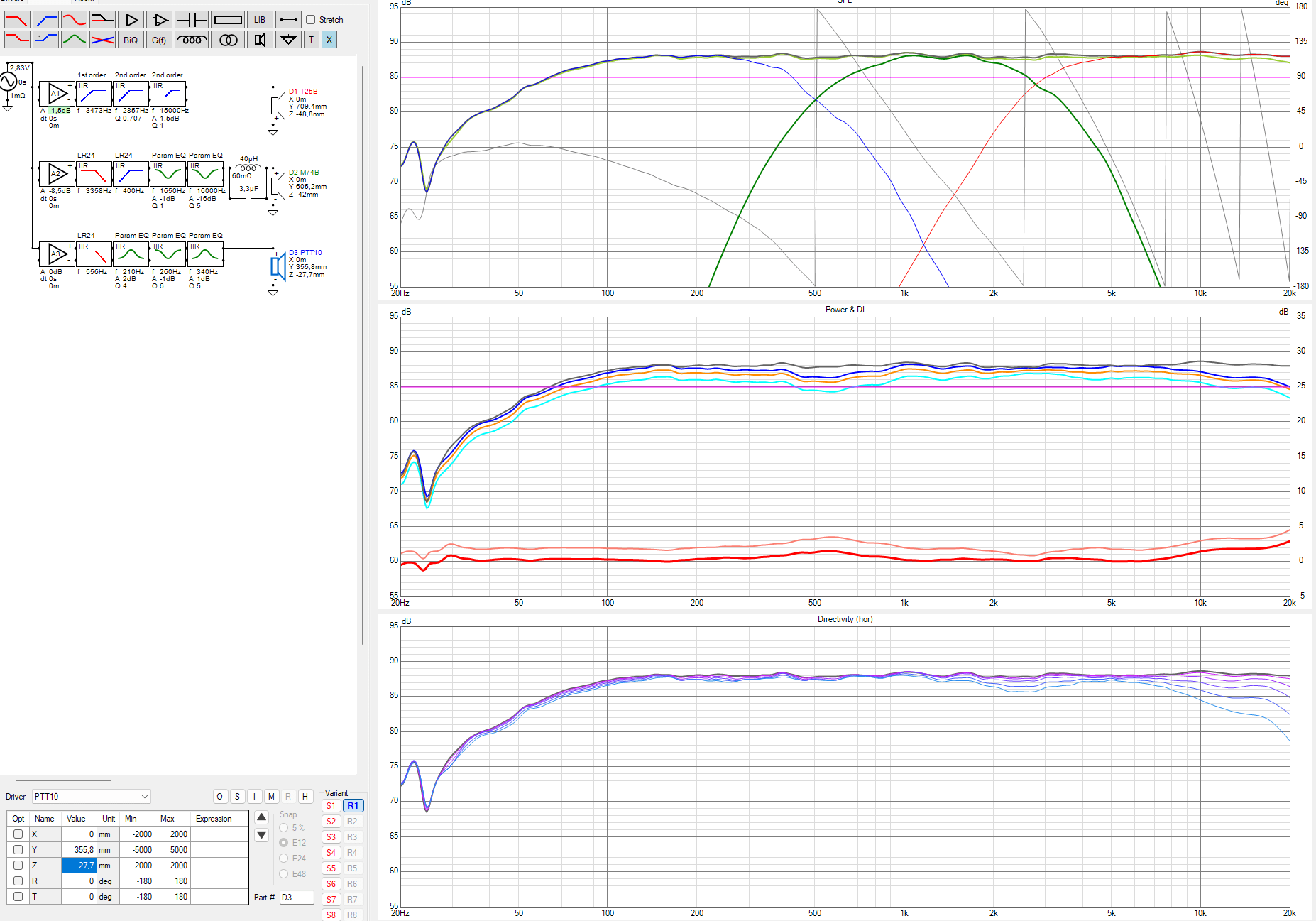Open the LIB component library
The height and width of the screenshot is (921, 1316).
260,20
